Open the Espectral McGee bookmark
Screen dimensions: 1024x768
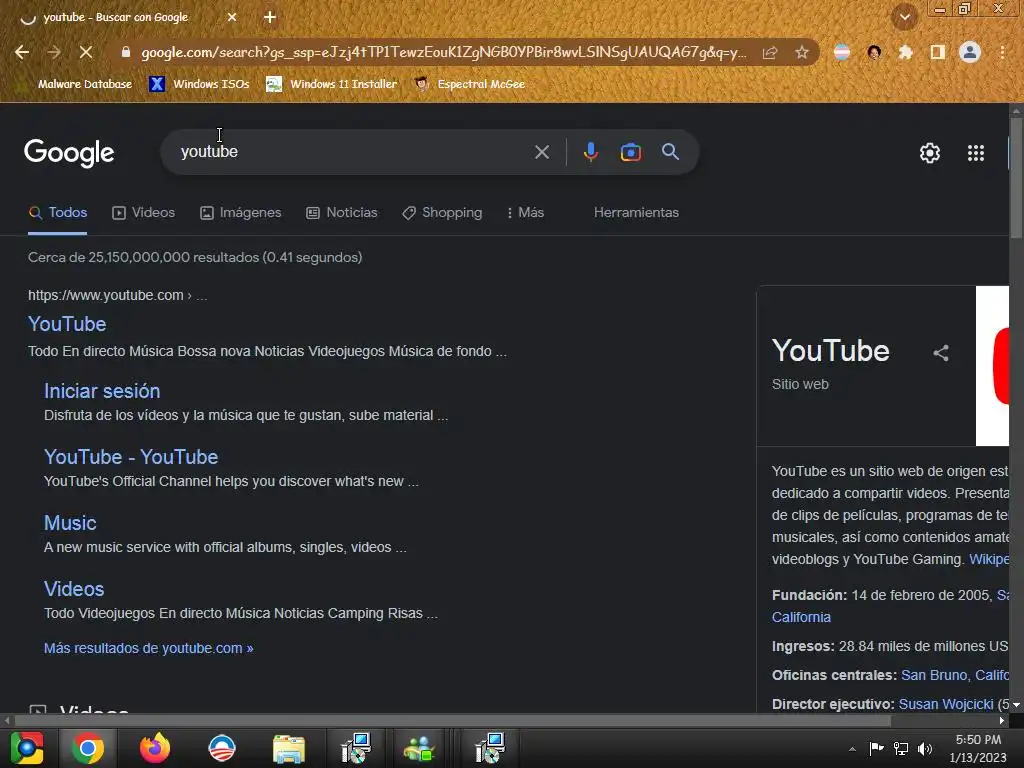(470, 84)
